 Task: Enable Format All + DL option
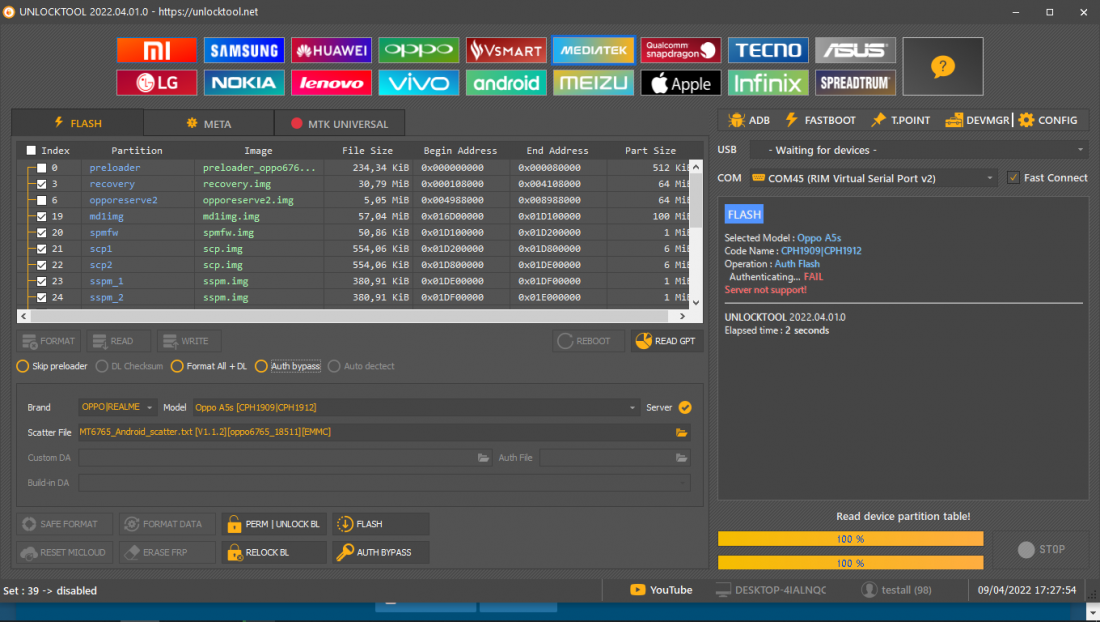(x=177, y=366)
